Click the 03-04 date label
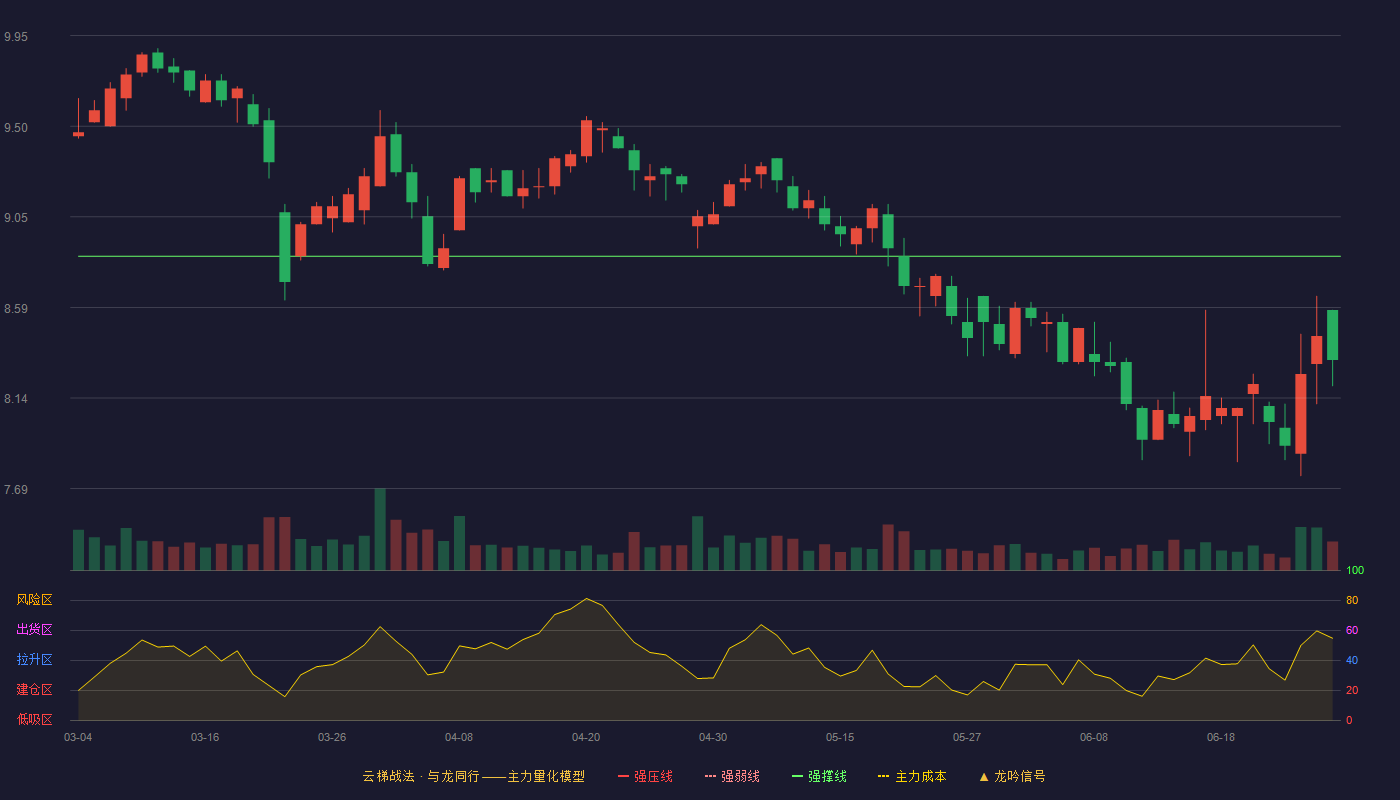The width and height of the screenshot is (1400, 800). coord(78,737)
